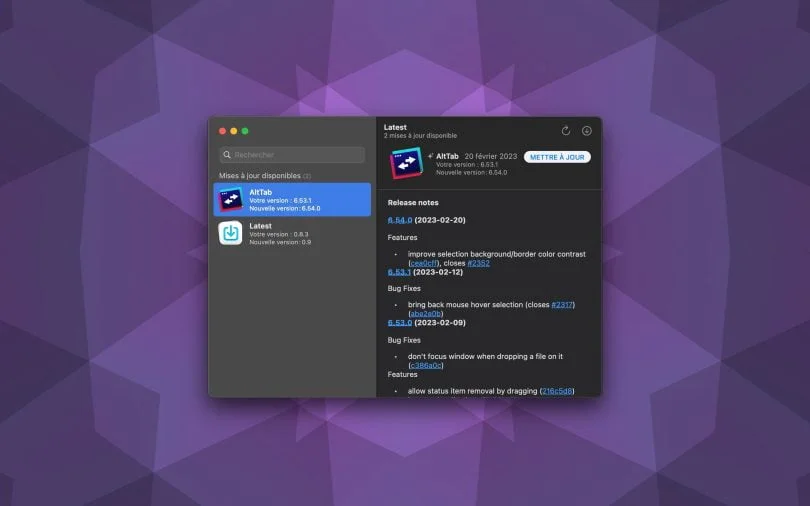Open commit link abe2e0b

tap(426, 313)
